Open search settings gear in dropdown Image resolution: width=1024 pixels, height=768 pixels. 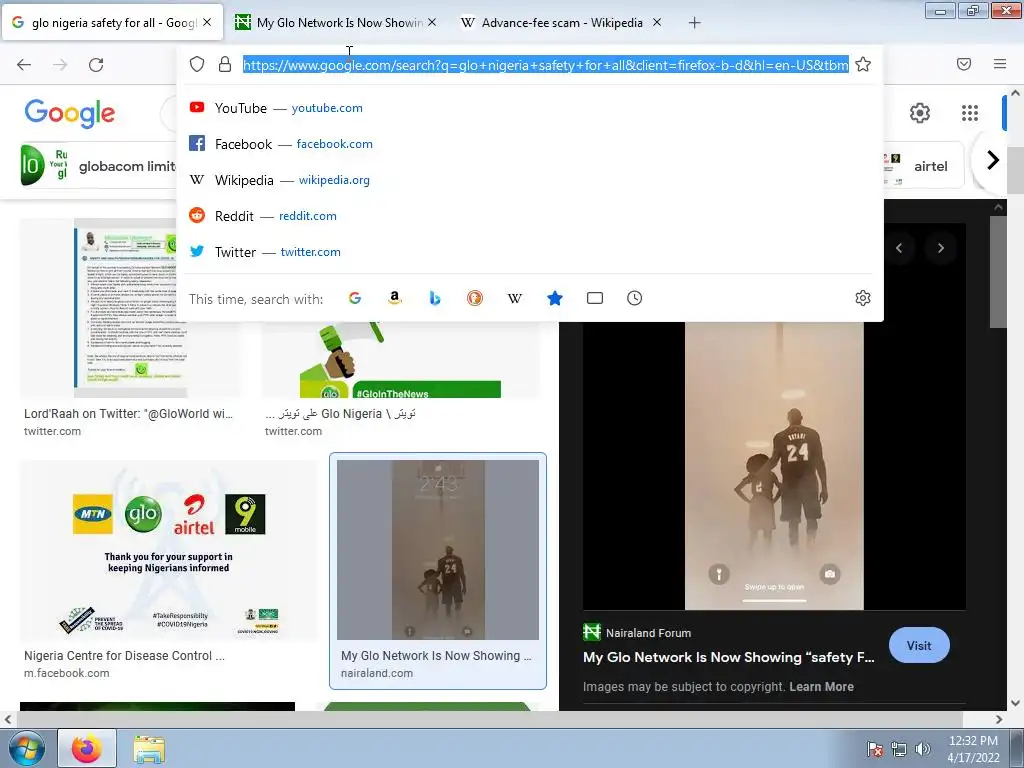[863, 298]
